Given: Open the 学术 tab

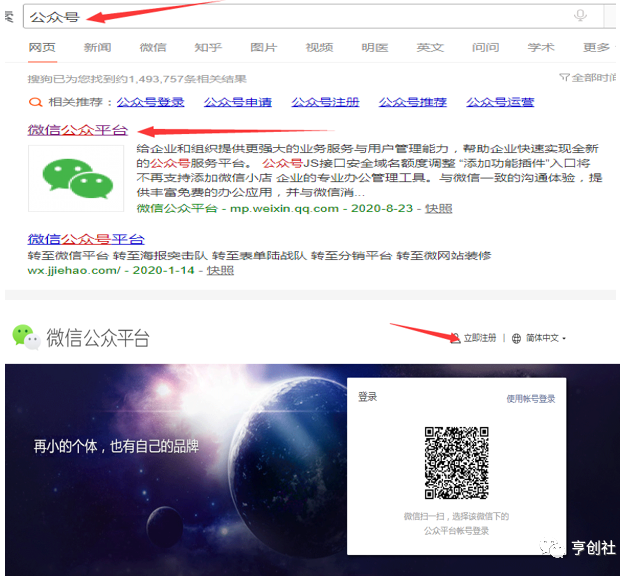Looking at the screenshot, I should click(x=541, y=48).
